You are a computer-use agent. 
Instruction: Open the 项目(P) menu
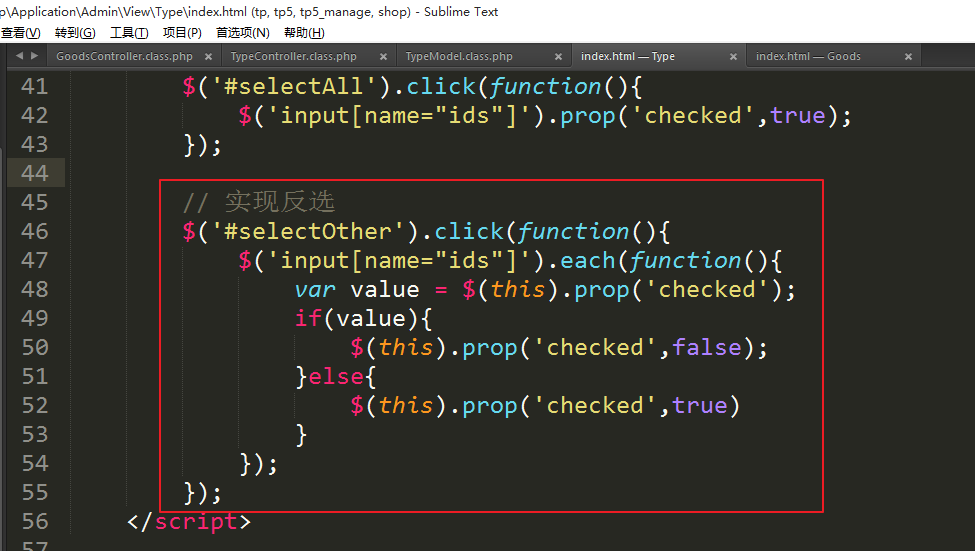pos(182,33)
